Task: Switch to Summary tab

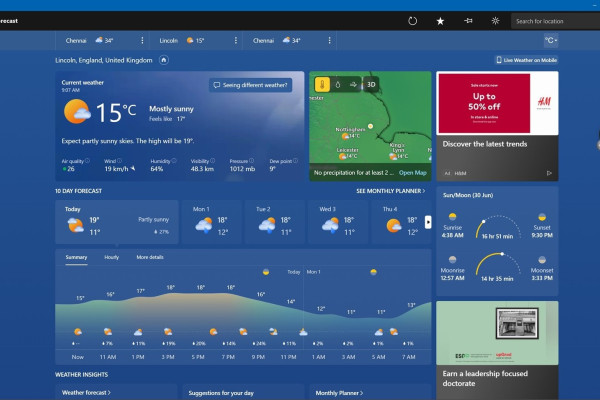Action: click(76, 257)
